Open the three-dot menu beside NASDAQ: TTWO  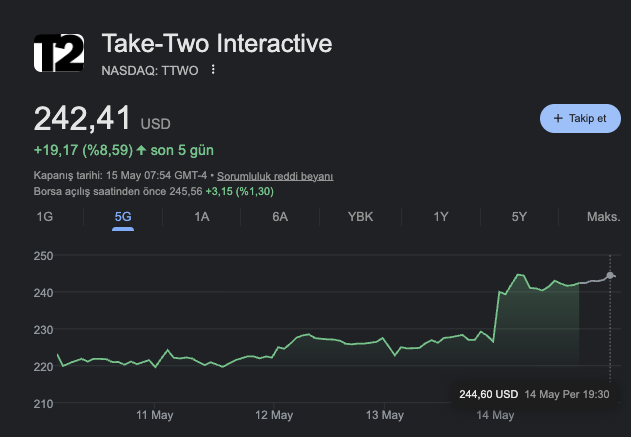pyautogui.click(x=213, y=70)
